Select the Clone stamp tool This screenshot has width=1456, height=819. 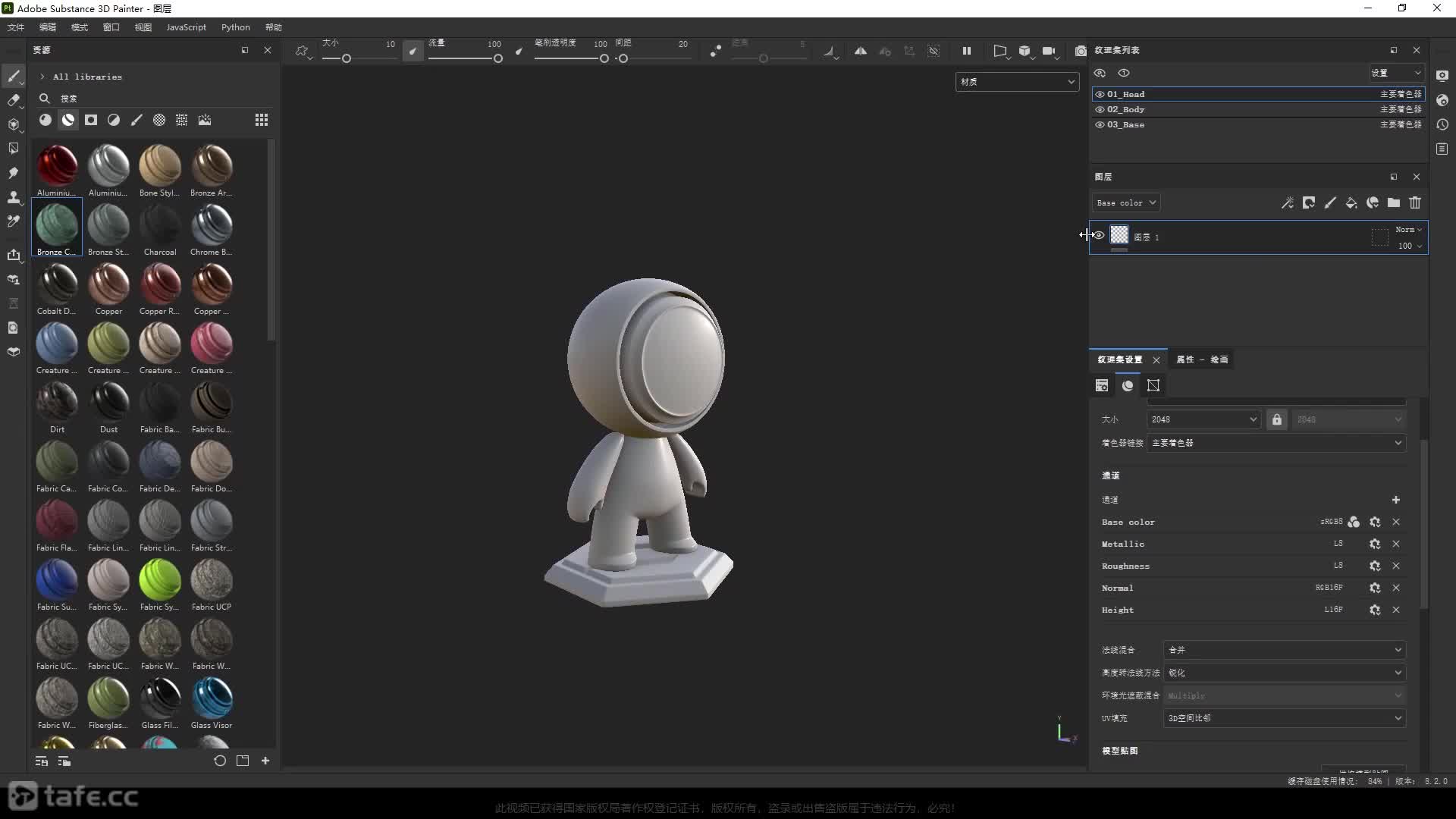(x=14, y=197)
